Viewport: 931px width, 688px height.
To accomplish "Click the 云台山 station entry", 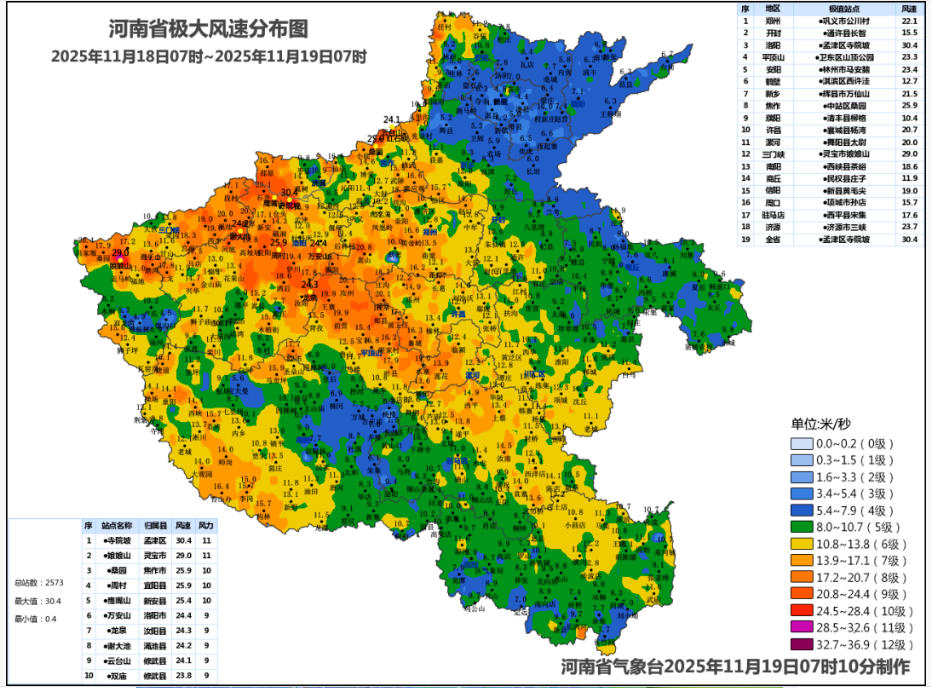I will [118, 661].
